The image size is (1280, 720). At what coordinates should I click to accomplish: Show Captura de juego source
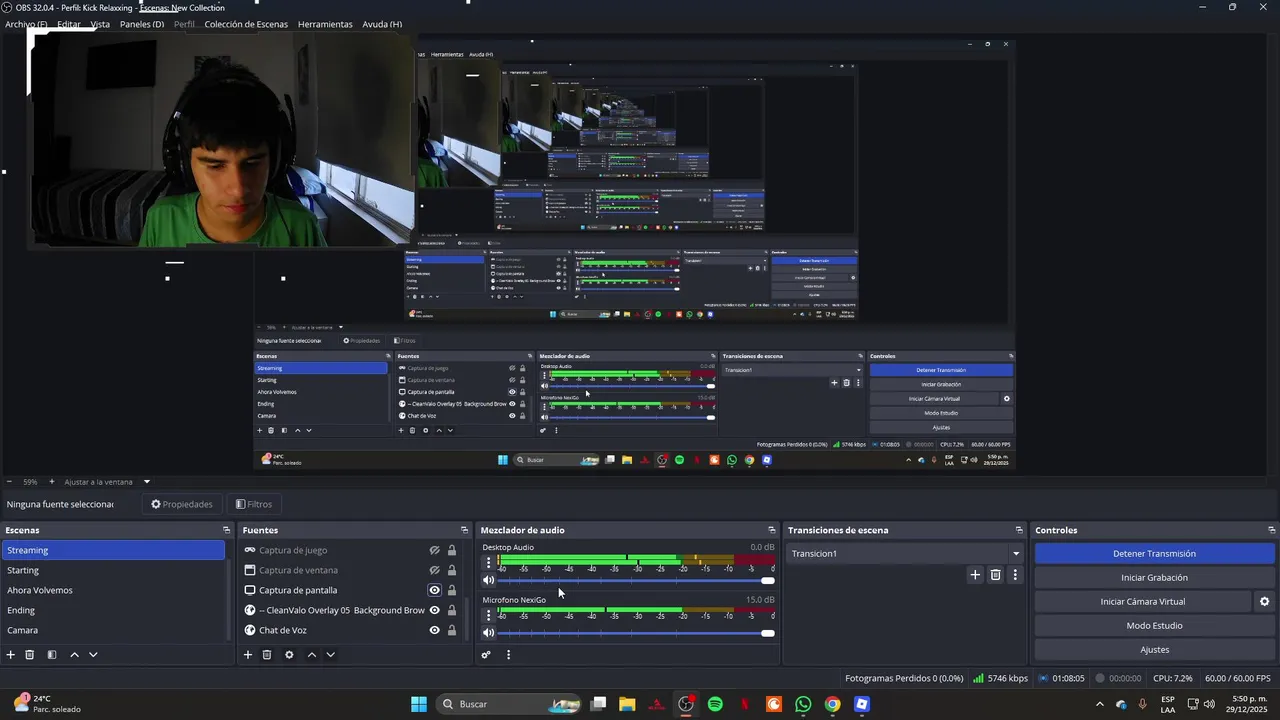(x=435, y=550)
